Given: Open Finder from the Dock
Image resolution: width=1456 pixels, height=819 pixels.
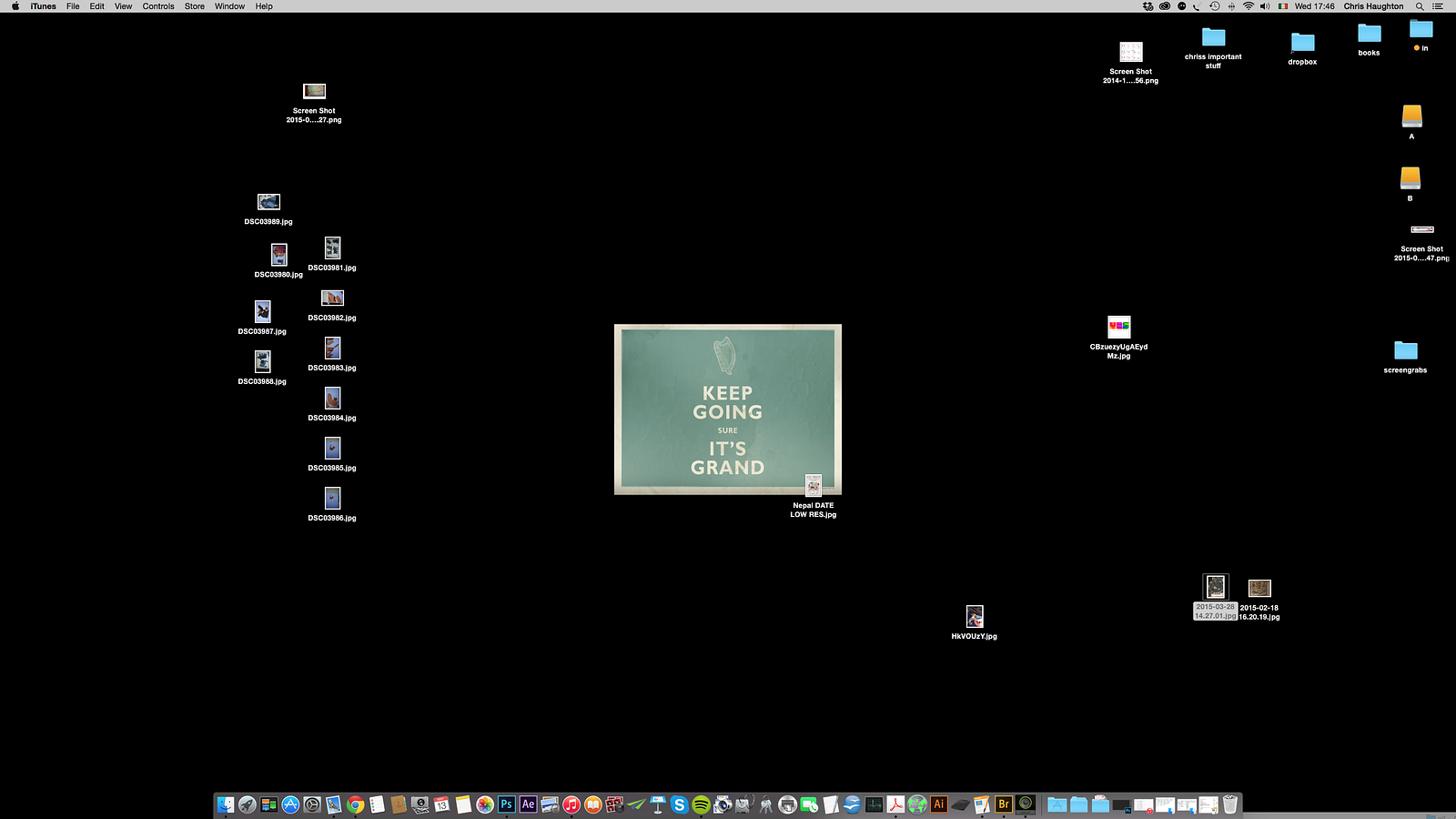Looking at the screenshot, I should point(226,804).
